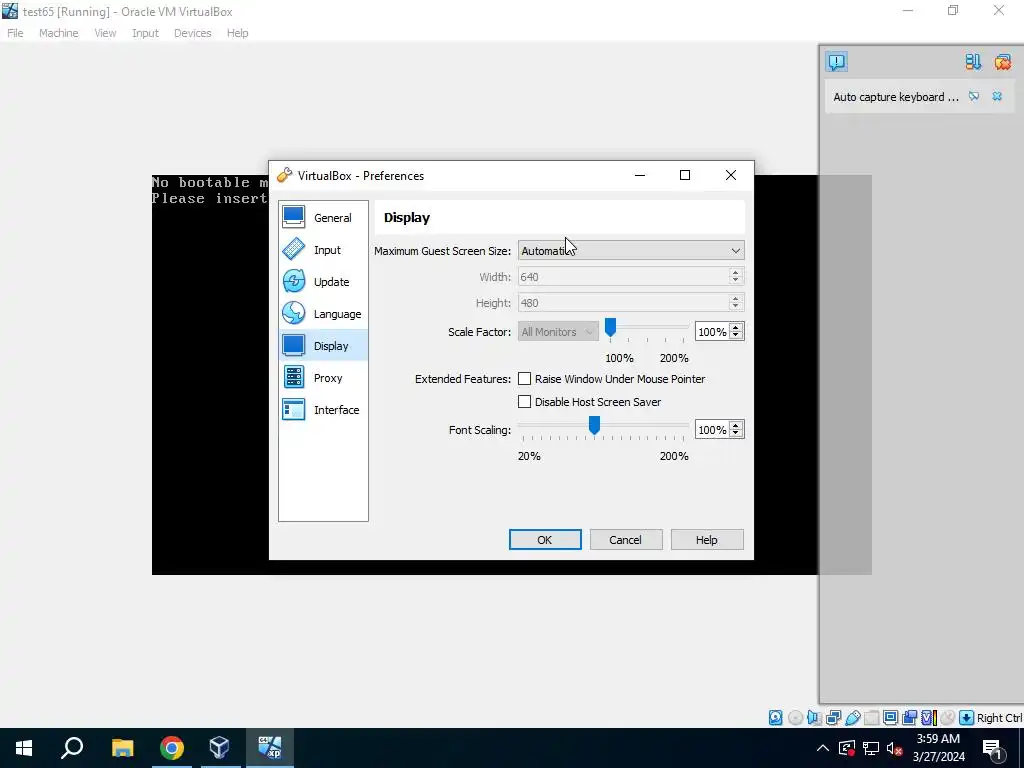The width and height of the screenshot is (1024, 768).
Task: Open the Machine menu
Action: (58, 33)
